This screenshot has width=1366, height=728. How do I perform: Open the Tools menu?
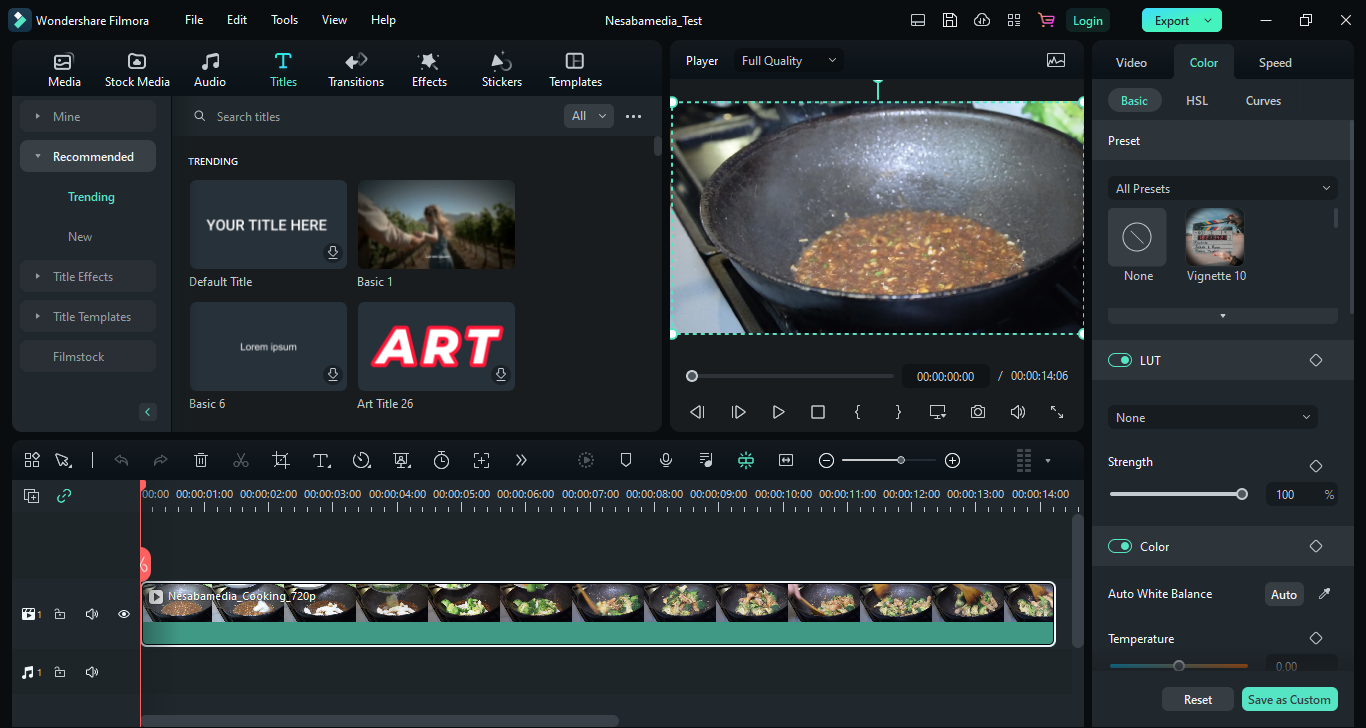(284, 20)
